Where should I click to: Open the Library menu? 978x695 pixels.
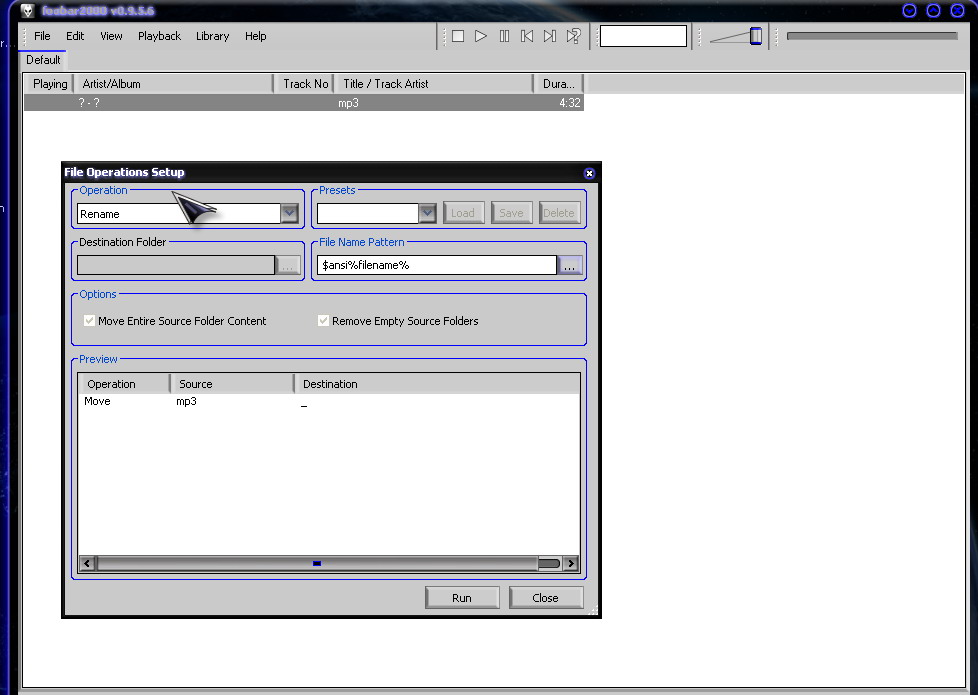coord(212,36)
